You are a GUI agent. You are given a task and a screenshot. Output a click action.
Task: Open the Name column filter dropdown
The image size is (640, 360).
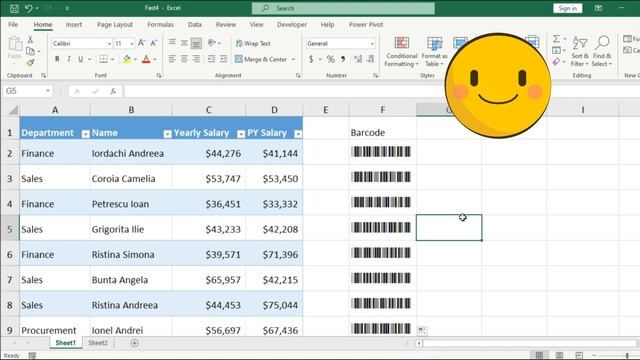(167, 134)
